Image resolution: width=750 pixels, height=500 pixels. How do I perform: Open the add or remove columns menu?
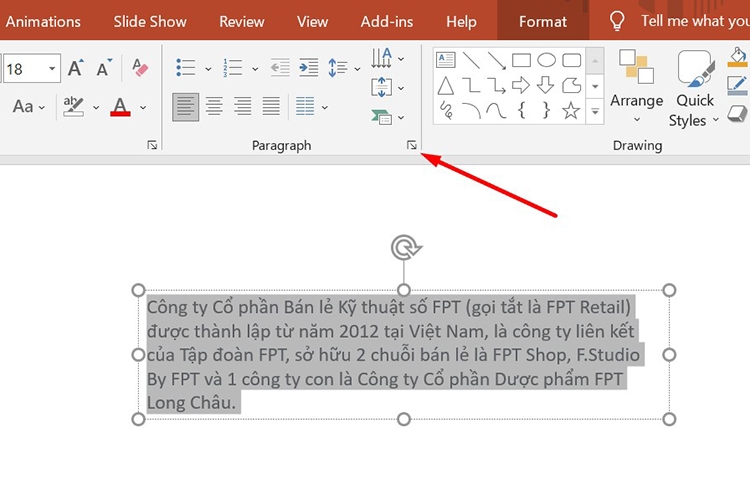pos(311,107)
